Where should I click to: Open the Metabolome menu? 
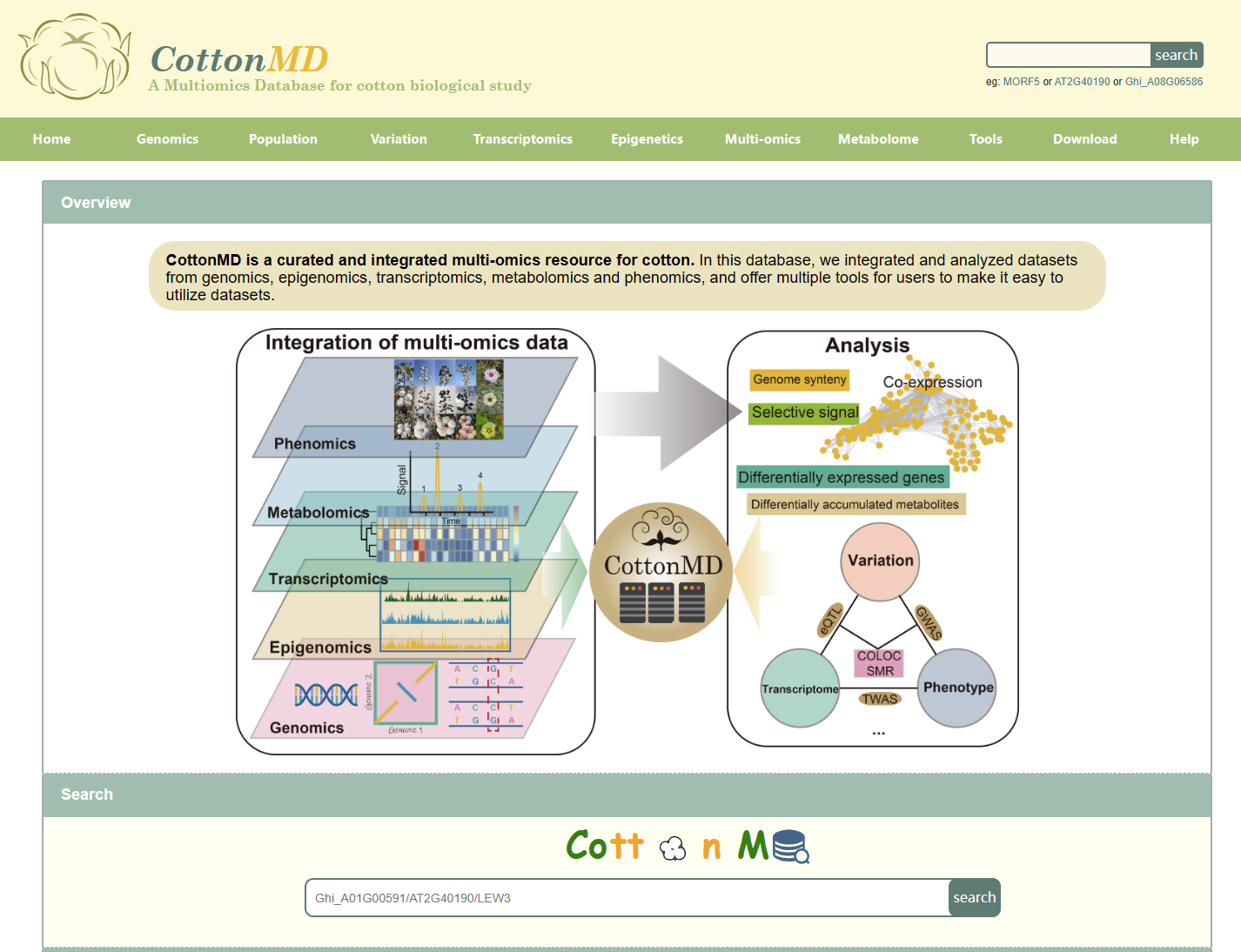[879, 139]
